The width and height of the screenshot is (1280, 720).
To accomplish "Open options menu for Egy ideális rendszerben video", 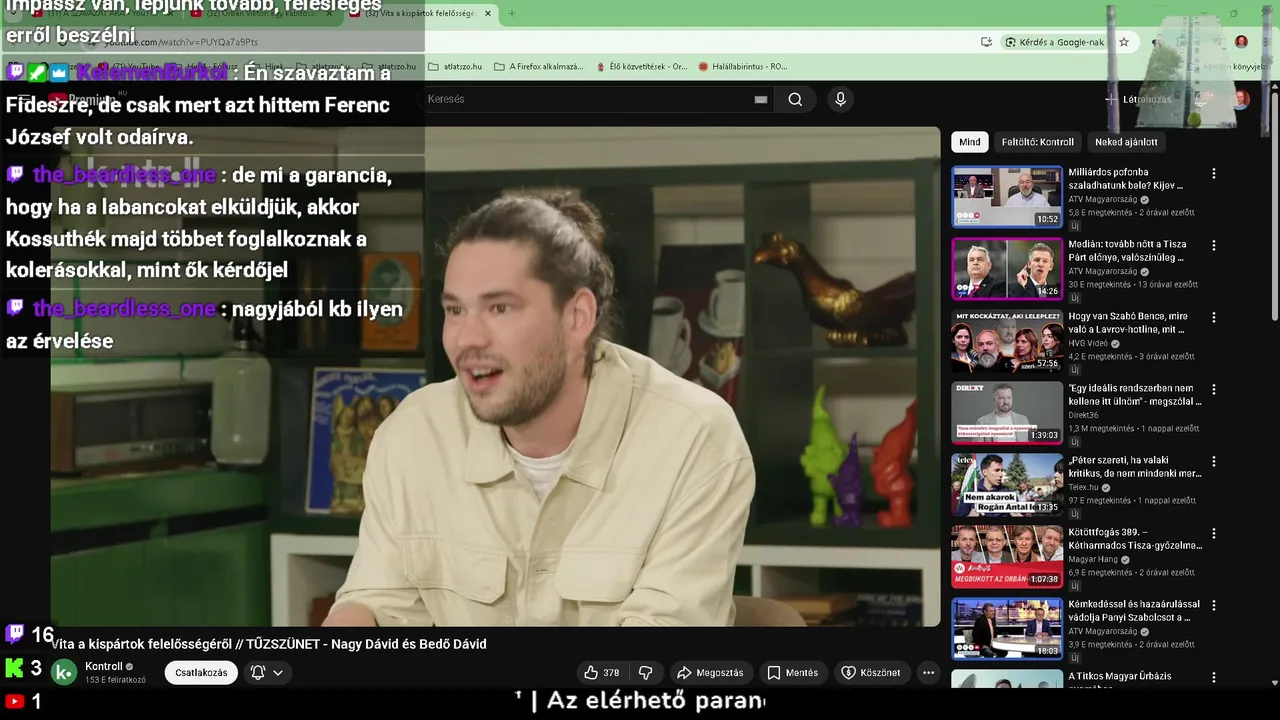I will click(x=1214, y=389).
